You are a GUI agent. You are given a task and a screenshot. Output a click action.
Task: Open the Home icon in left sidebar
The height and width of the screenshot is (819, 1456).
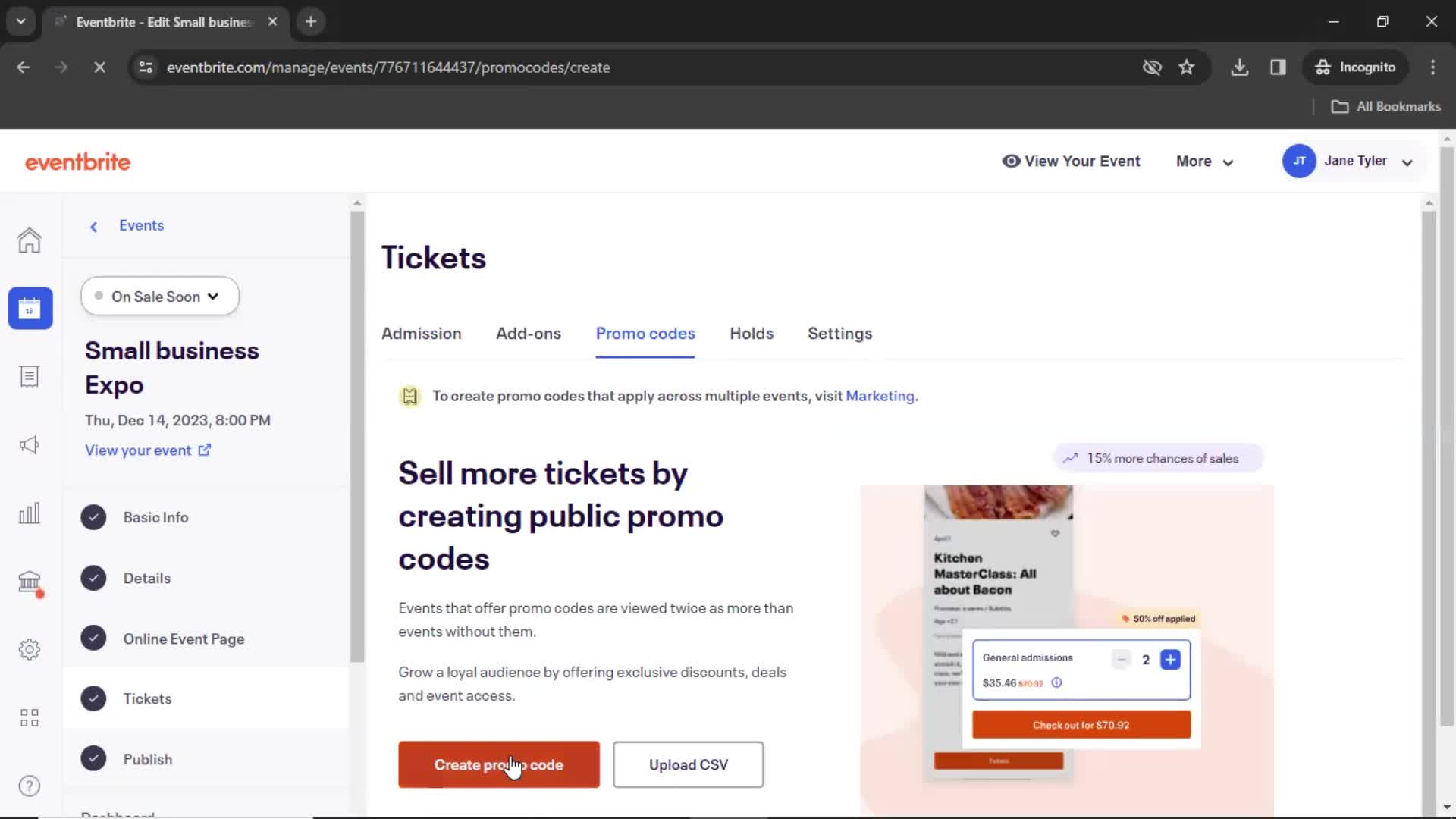click(x=30, y=240)
